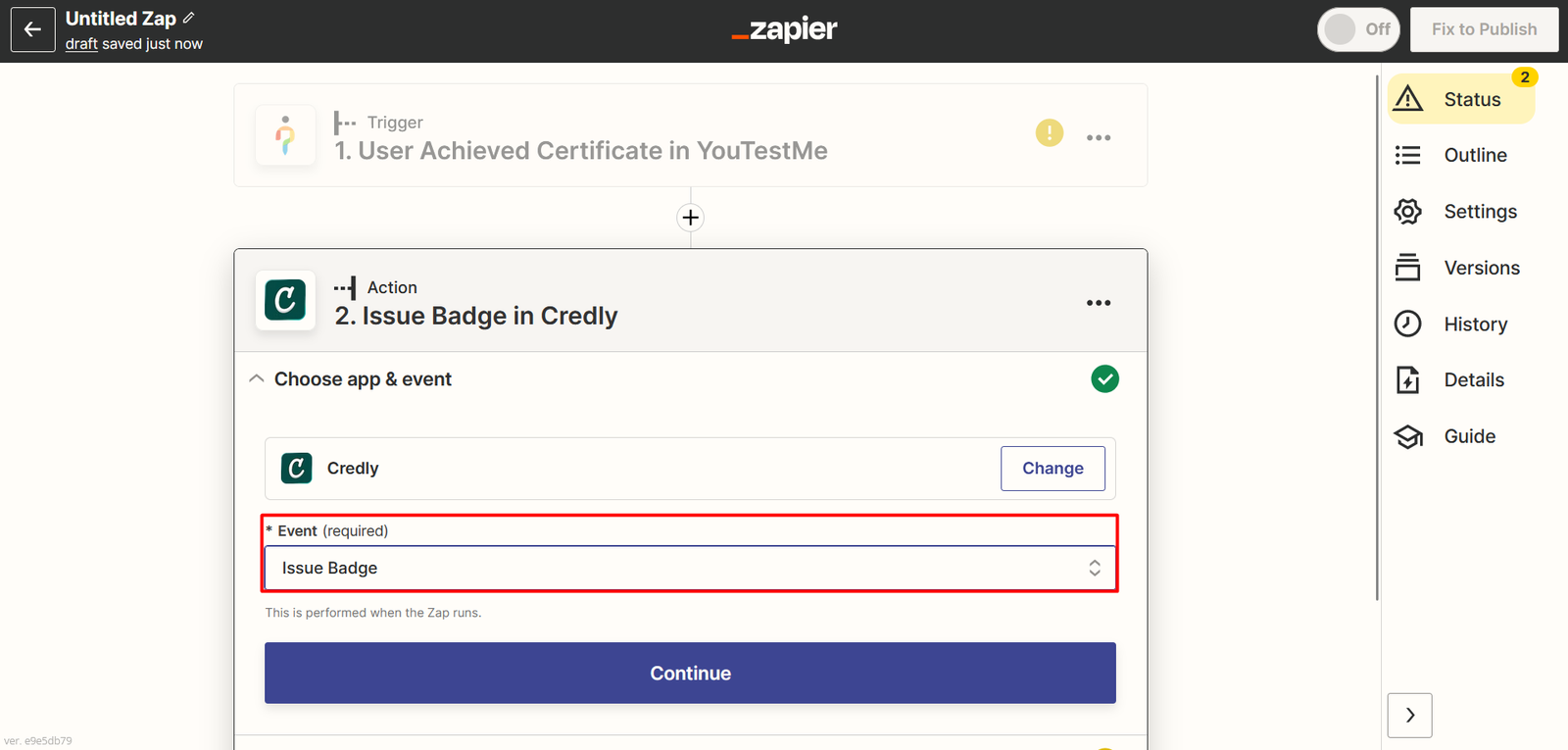
Task: Collapse the Choose app & event section
Action: [257, 378]
